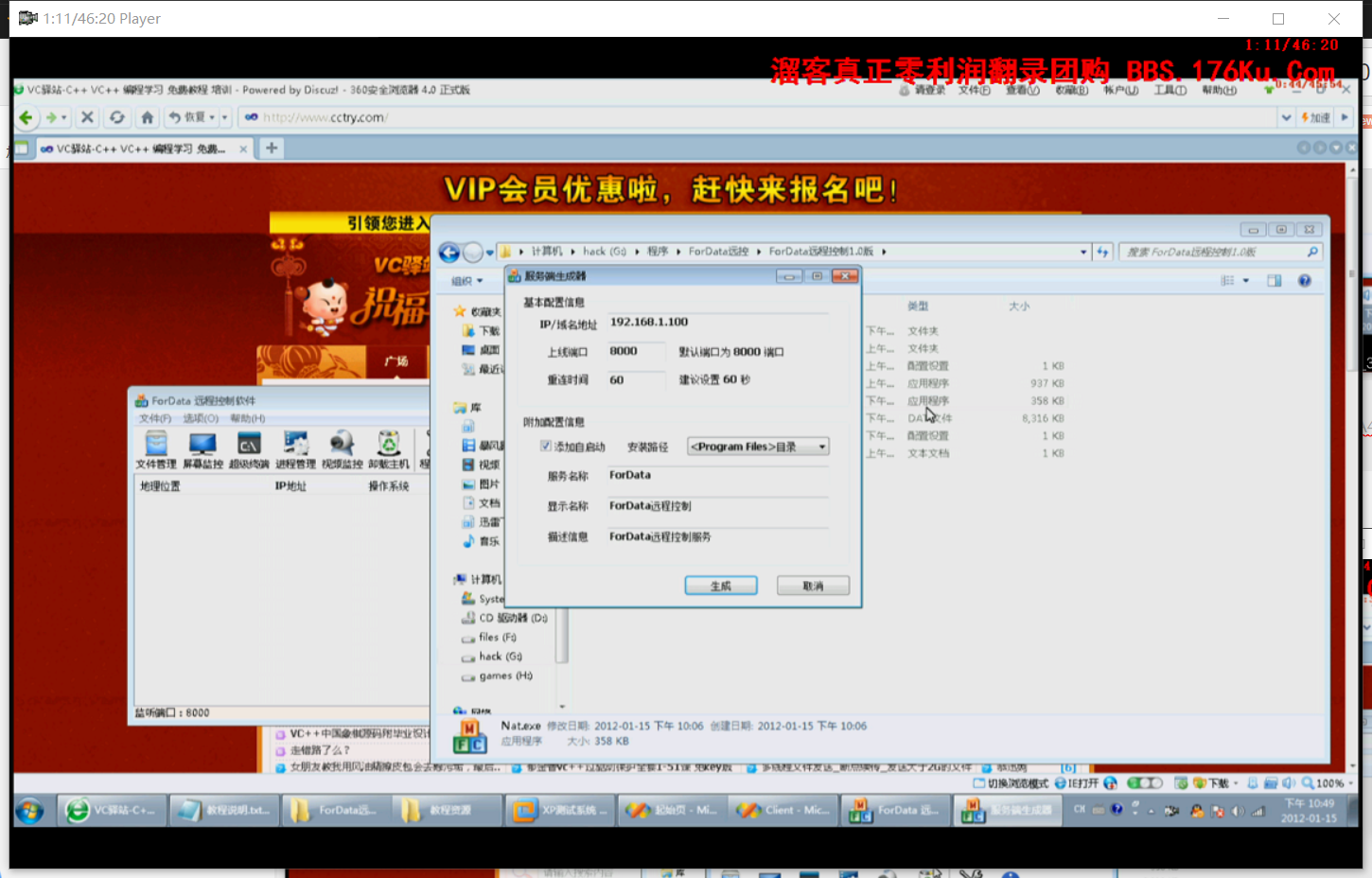
Task: Open 工具(T) menu in 360 browser
Action: coord(1170,91)
